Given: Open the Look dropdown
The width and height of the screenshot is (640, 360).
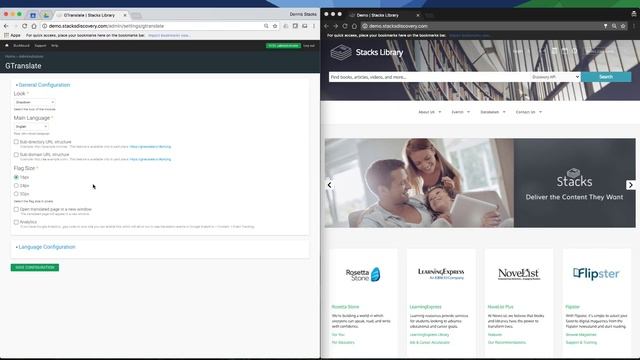Looking at the screenshot, I should 35,102.
